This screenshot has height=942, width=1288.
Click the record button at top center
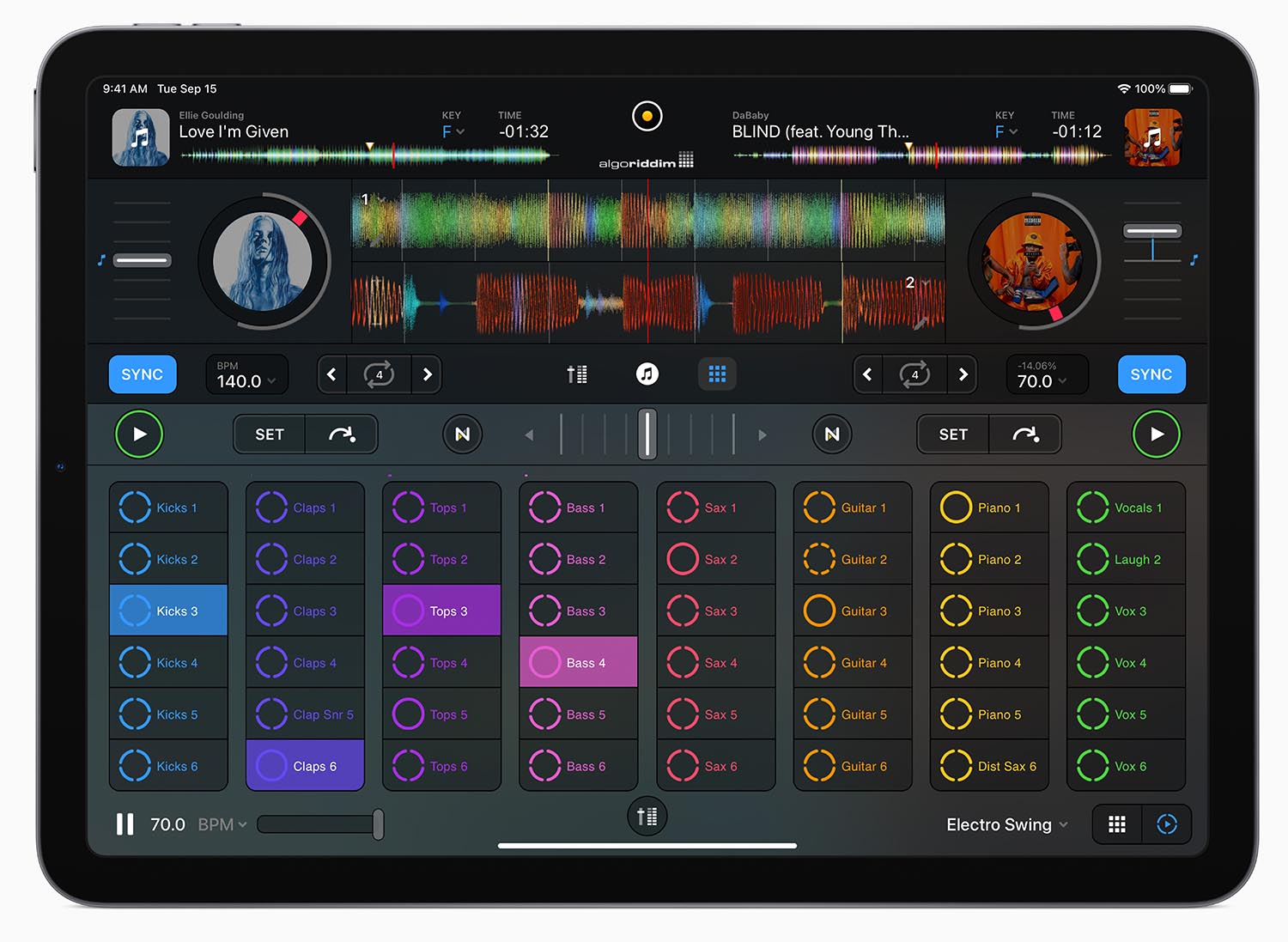647,116
